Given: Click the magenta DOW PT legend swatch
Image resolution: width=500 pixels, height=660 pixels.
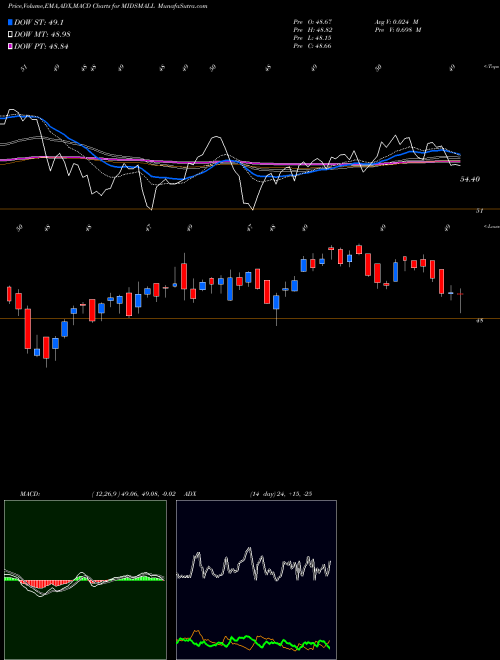Looking at the screenshot, I should coord(10,46).
